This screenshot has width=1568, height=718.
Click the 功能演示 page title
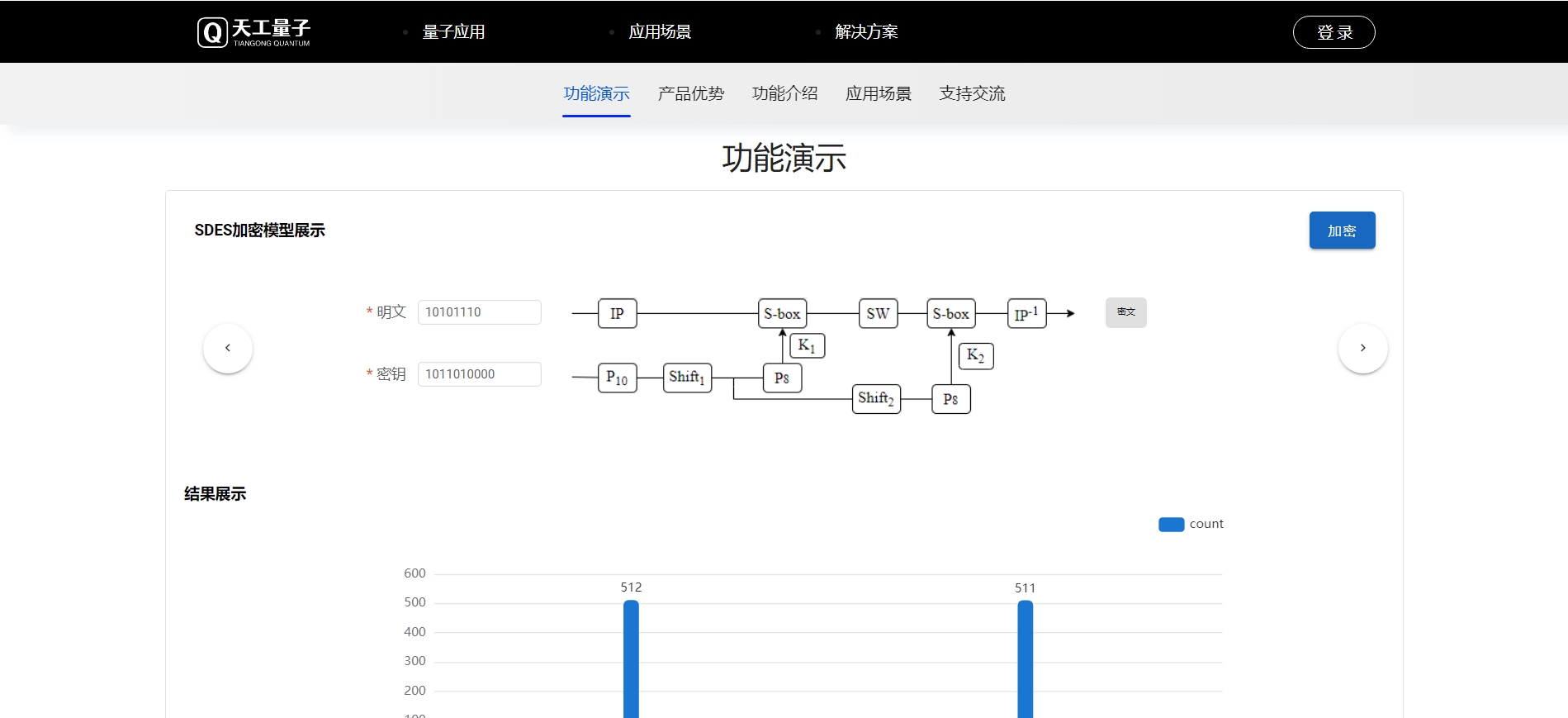click(x=784, y=158)
